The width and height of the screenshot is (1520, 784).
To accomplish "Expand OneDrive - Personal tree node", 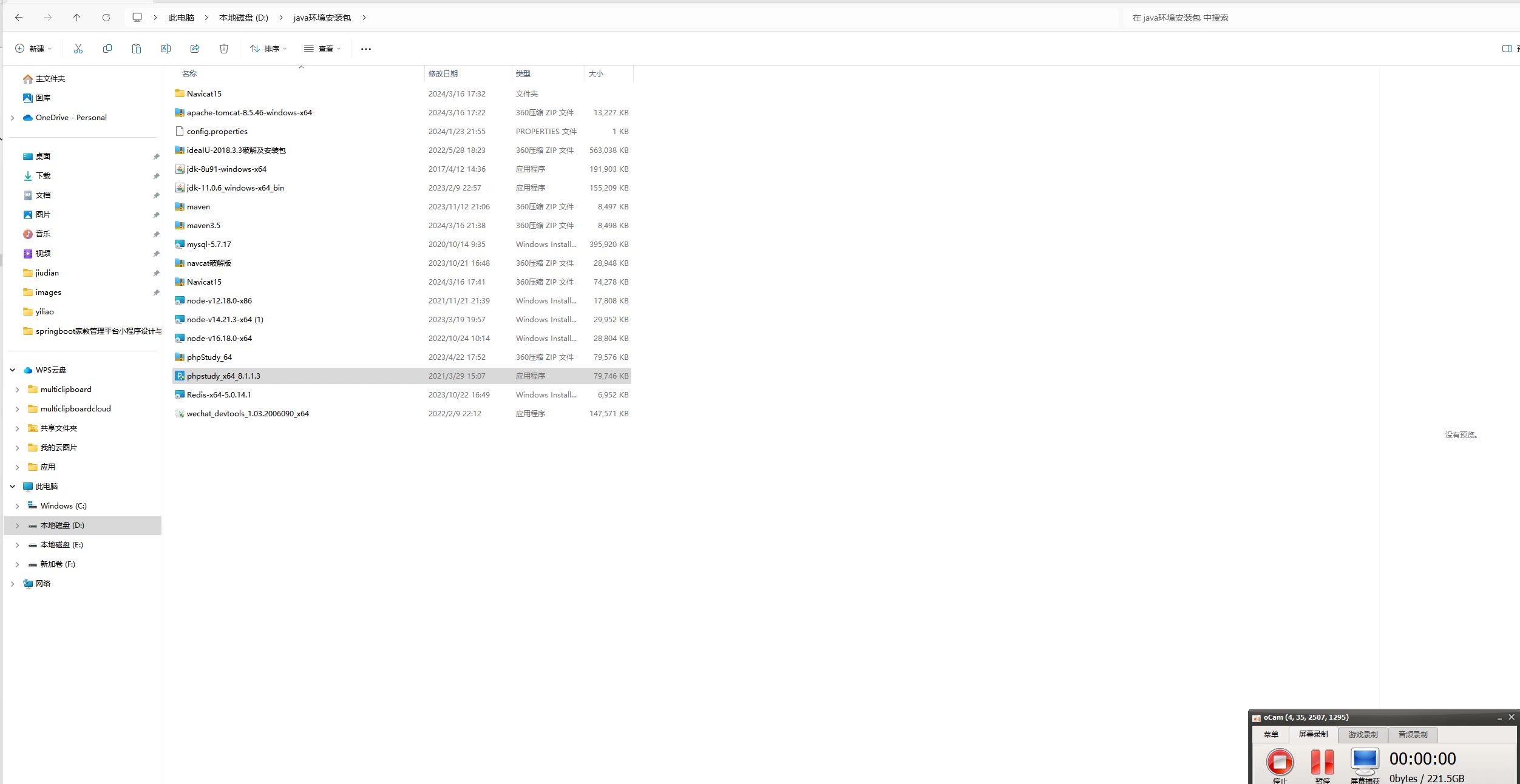I will coord(12,118).
